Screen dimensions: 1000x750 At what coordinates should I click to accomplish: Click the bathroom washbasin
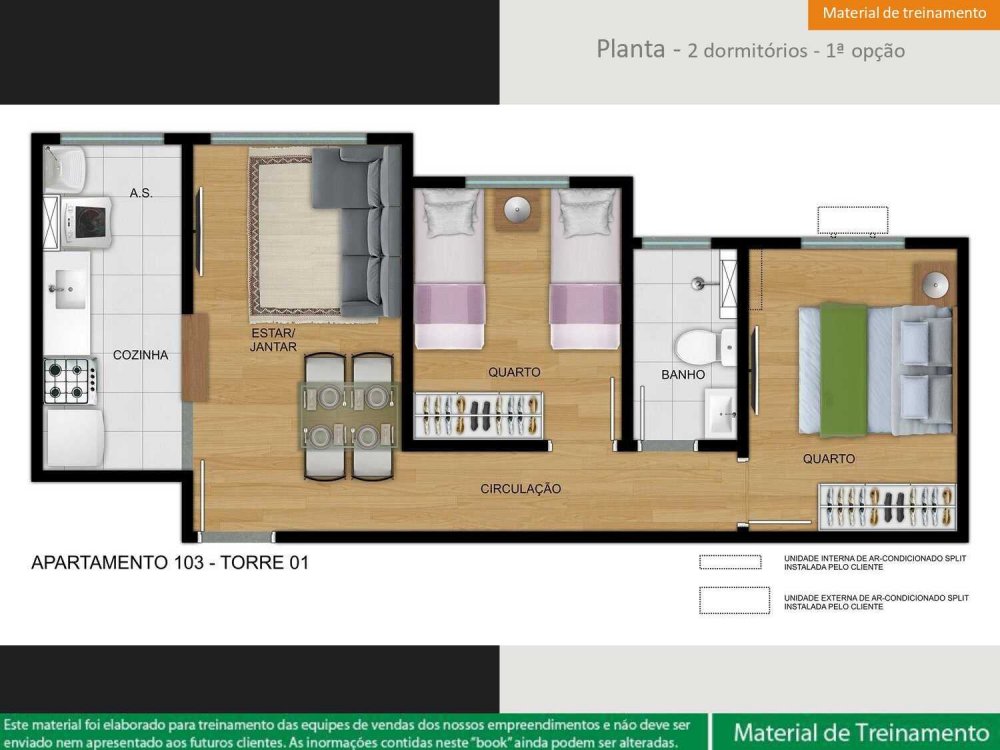point(720,411)
